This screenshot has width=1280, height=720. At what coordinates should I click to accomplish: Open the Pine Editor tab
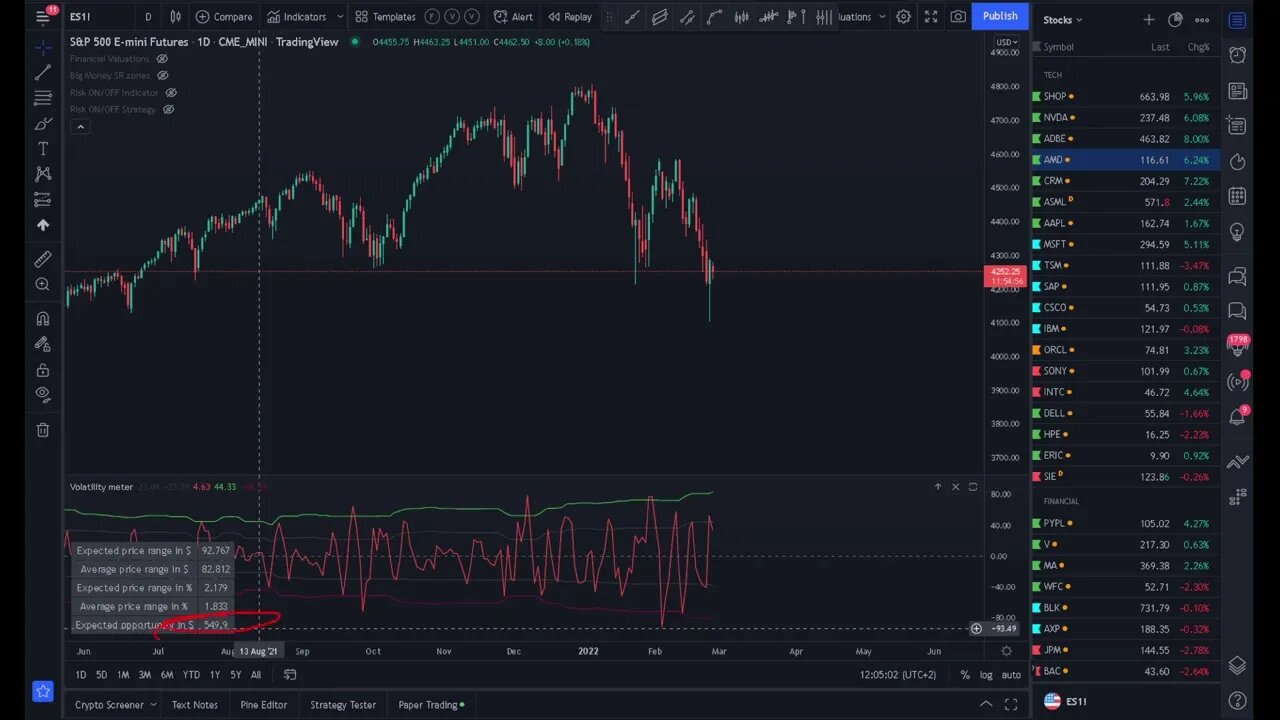[263, 705]
